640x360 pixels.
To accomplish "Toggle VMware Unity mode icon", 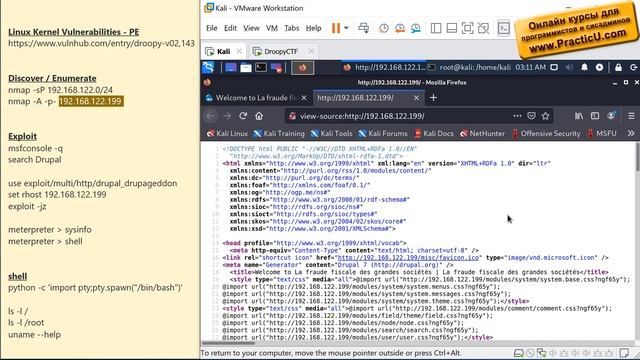I will pos(483,28).
